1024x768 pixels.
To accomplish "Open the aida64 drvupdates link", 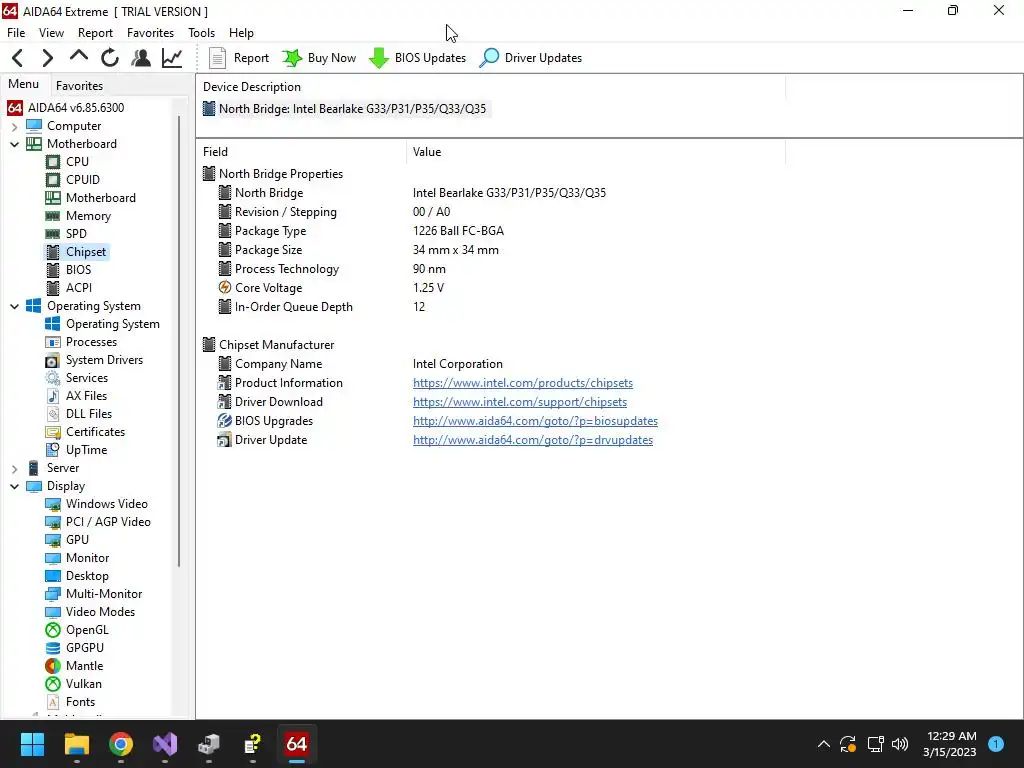I will pyautogui.click(x=533, y=440).
